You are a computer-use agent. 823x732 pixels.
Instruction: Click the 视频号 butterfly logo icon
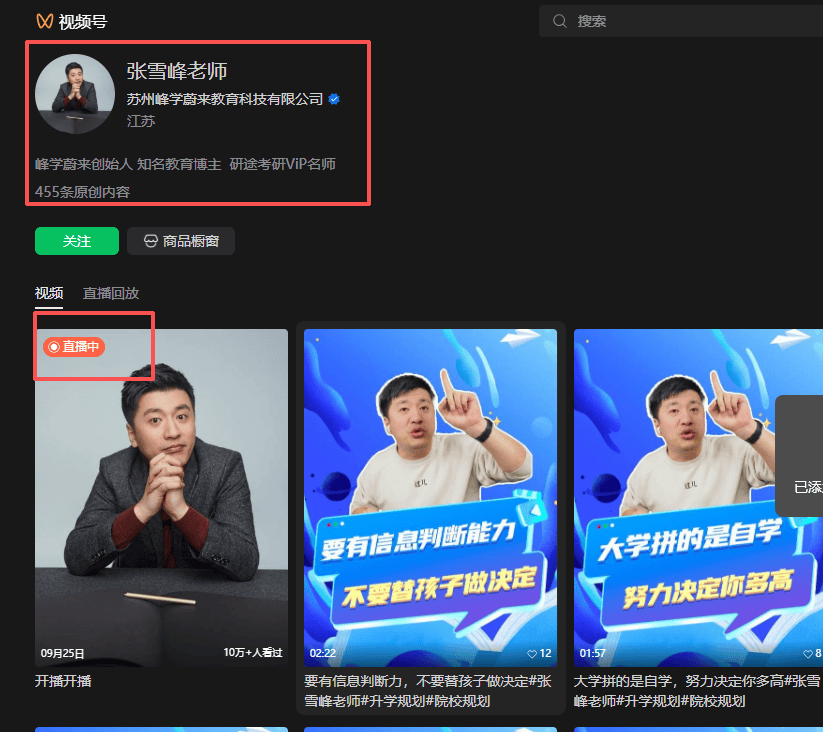[x=44, y=21]
